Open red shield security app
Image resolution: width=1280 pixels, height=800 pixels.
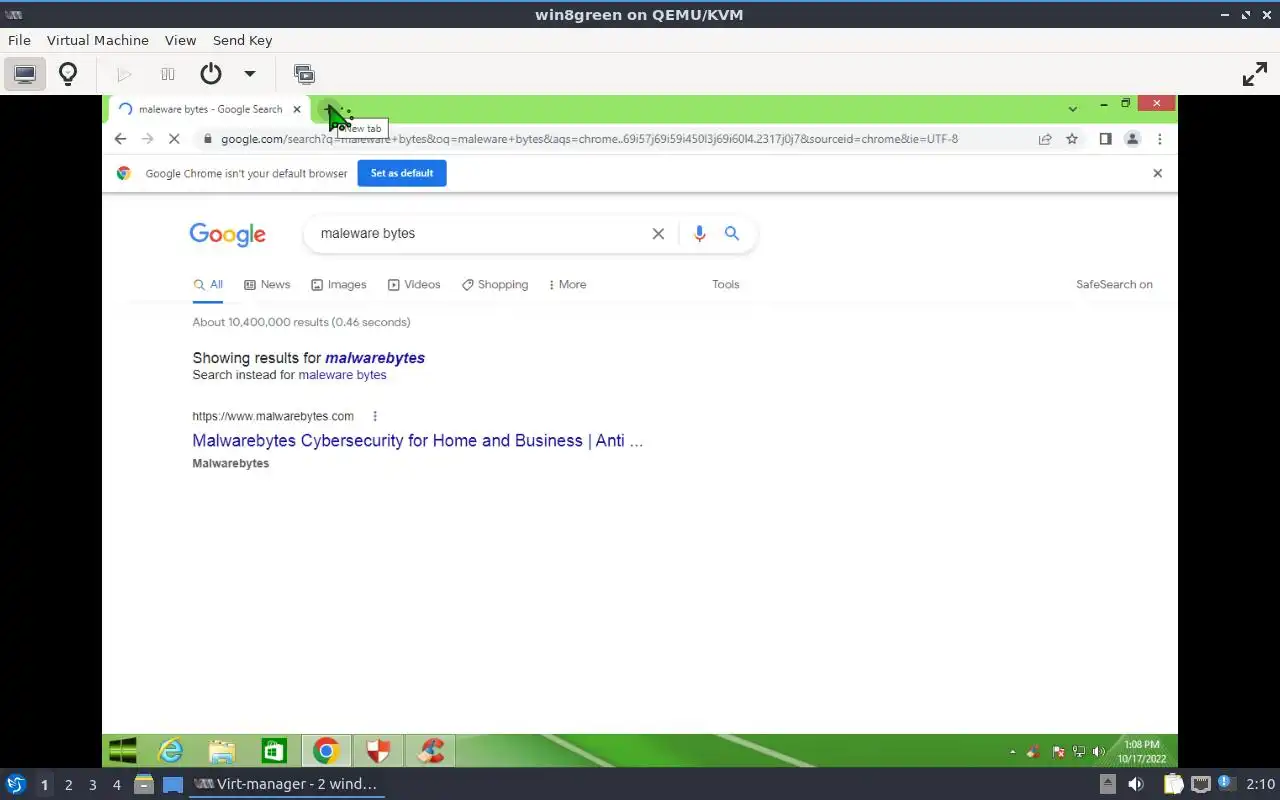coord(378,751)
